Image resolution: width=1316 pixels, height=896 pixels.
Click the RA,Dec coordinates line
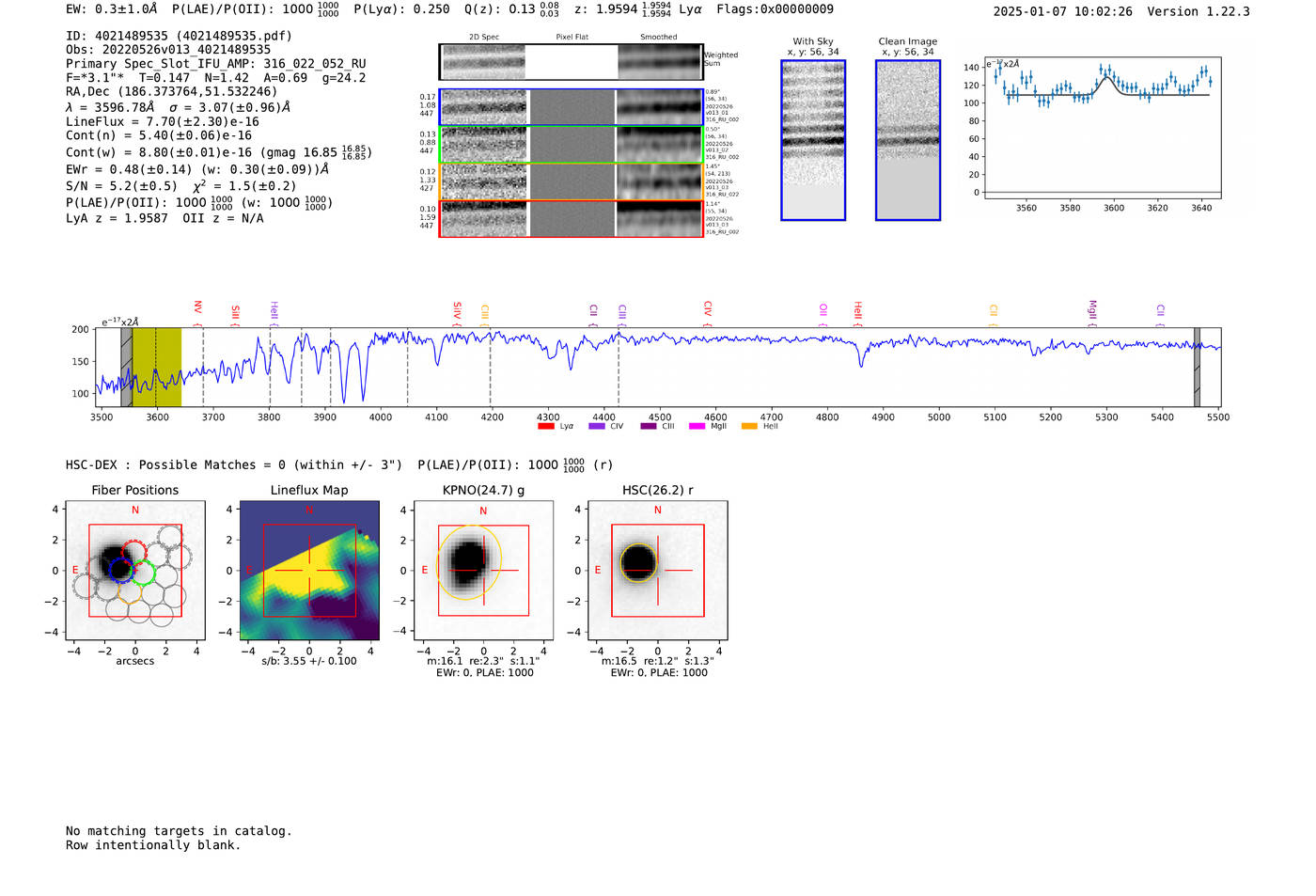click(172, 92)
